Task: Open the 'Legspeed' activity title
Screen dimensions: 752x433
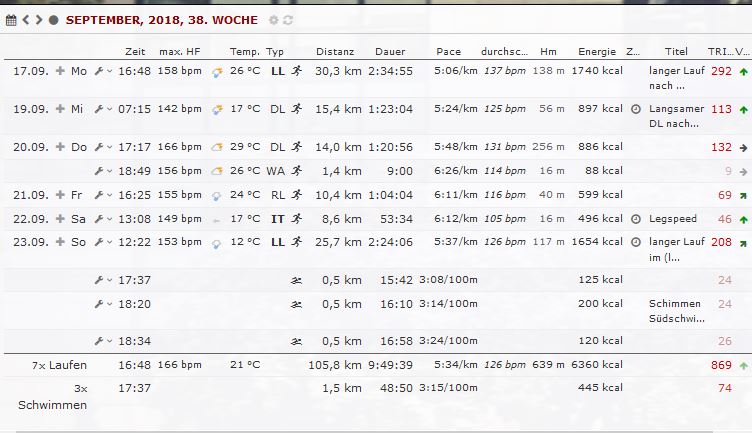Action: 670,219
